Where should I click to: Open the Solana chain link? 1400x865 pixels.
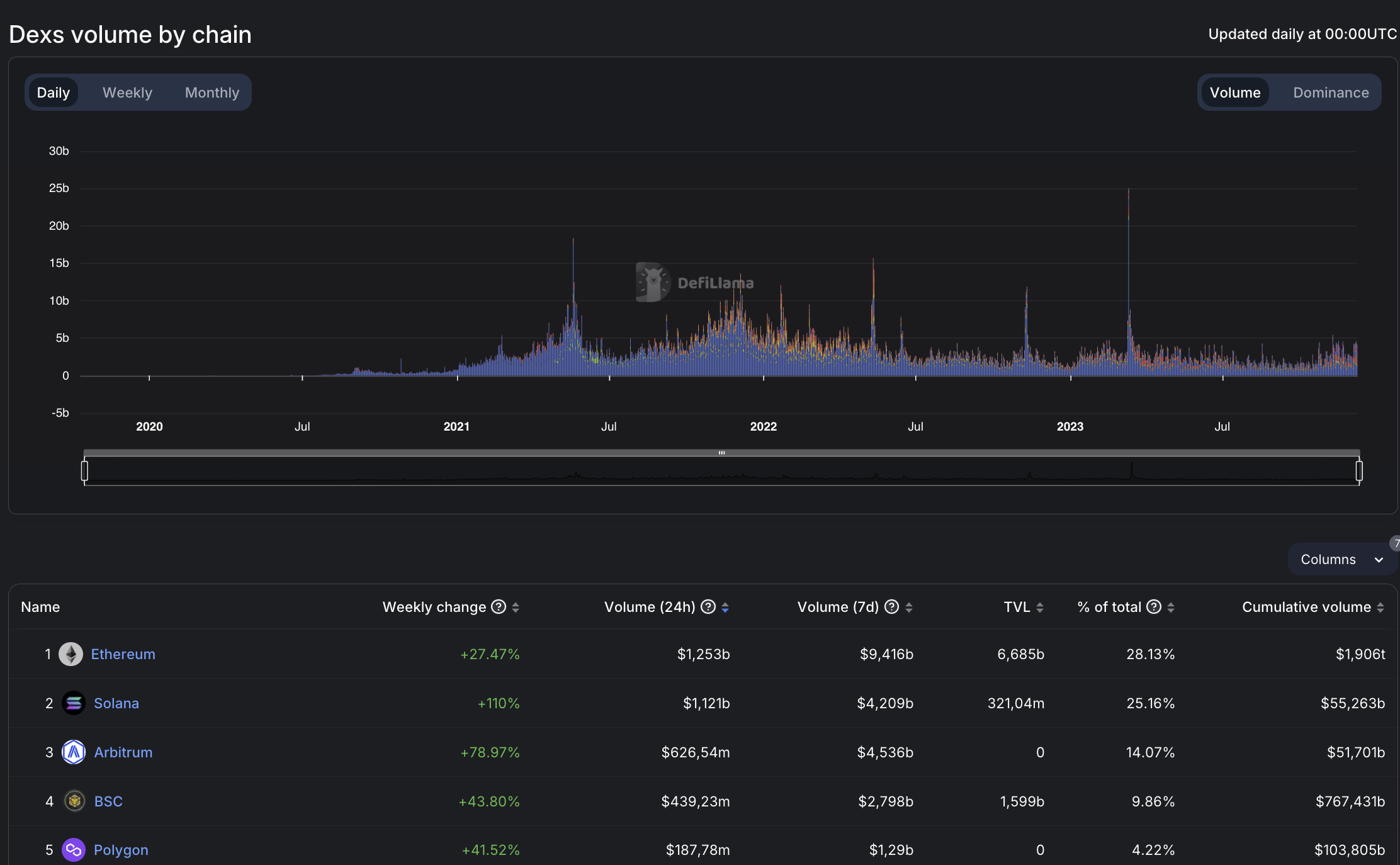(x=116, y=703)
